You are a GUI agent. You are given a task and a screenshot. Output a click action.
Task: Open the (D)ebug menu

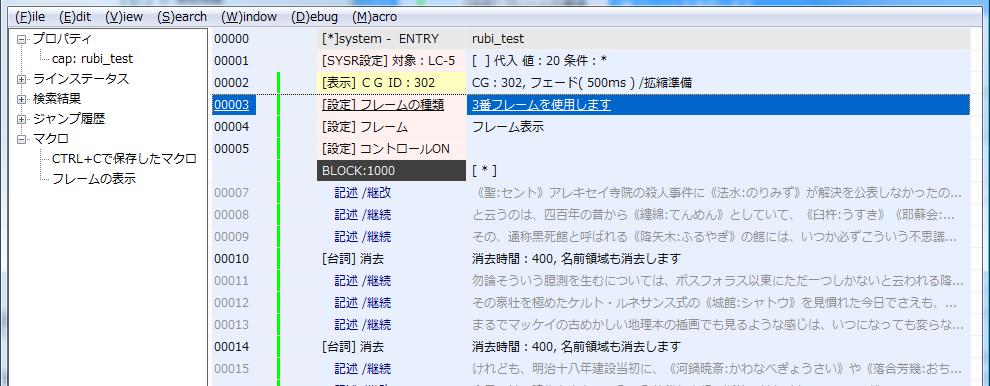point(314,17)
